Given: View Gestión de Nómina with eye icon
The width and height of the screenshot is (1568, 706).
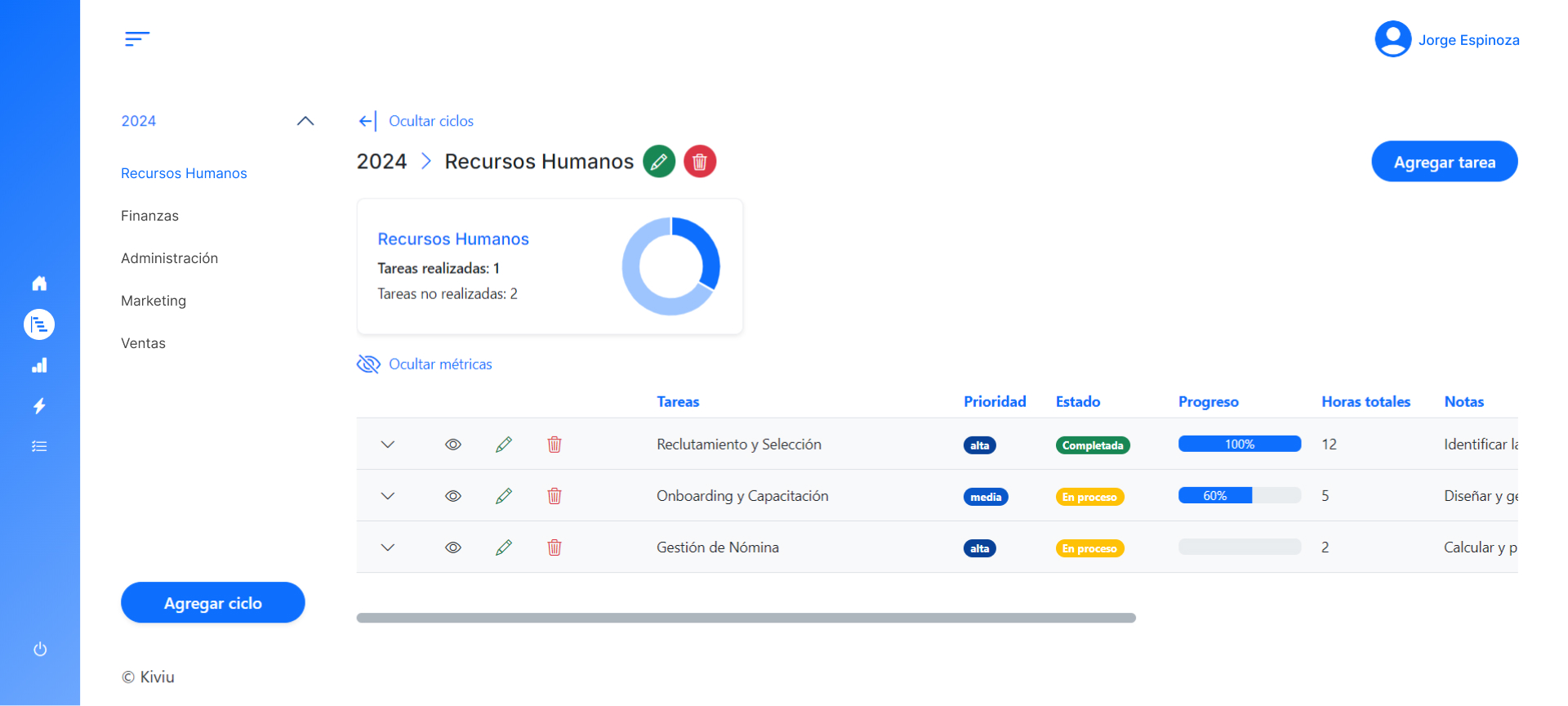Looking at the screenshot, I should pos(453,547).
